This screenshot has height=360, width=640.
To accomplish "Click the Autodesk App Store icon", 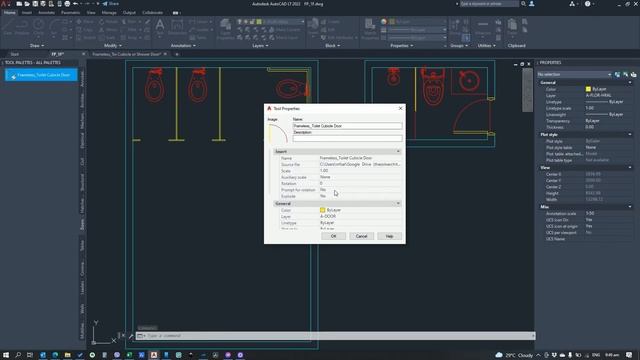I will pyautogui.click(x=572, y=4).
